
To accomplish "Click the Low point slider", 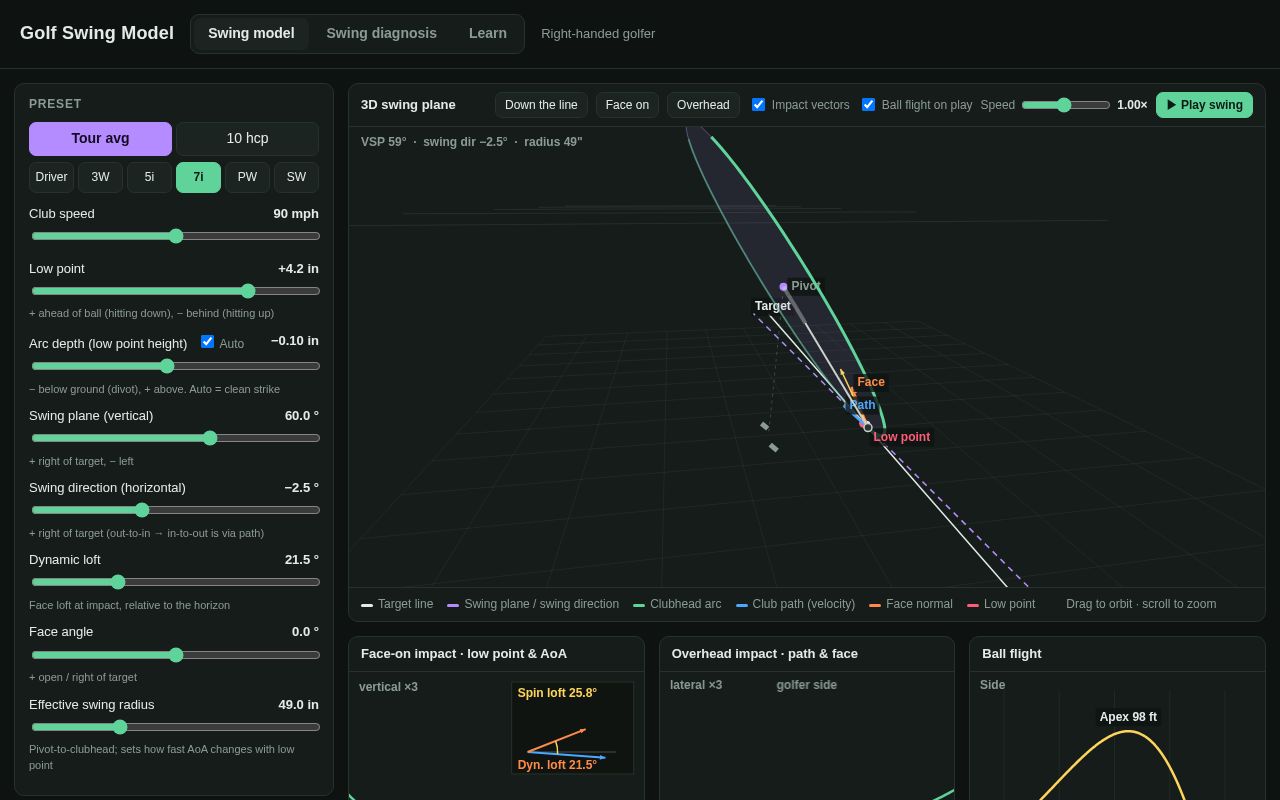I will 176,291.
